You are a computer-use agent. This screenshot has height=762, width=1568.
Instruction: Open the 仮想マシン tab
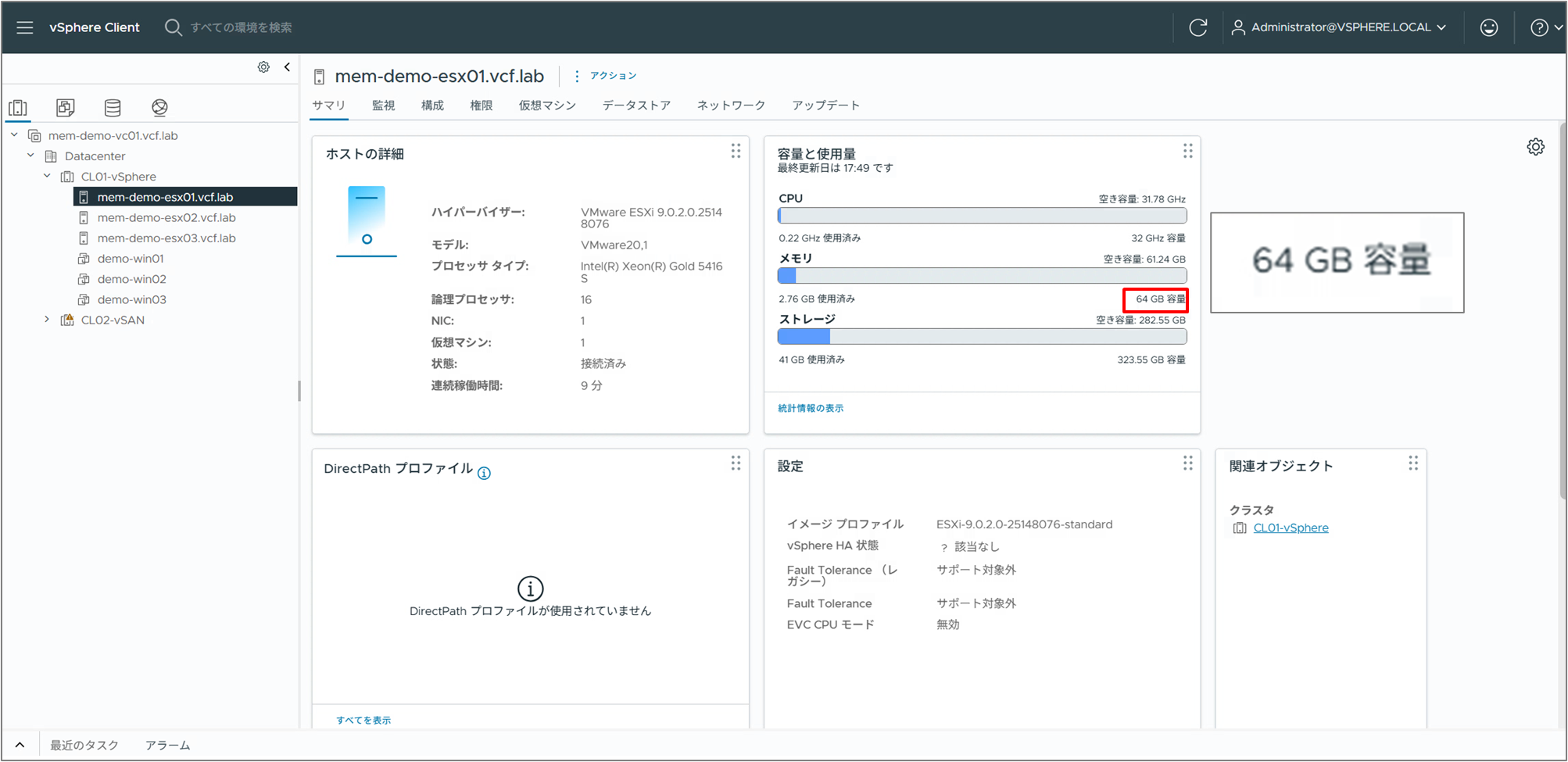(x=547, y=106)
